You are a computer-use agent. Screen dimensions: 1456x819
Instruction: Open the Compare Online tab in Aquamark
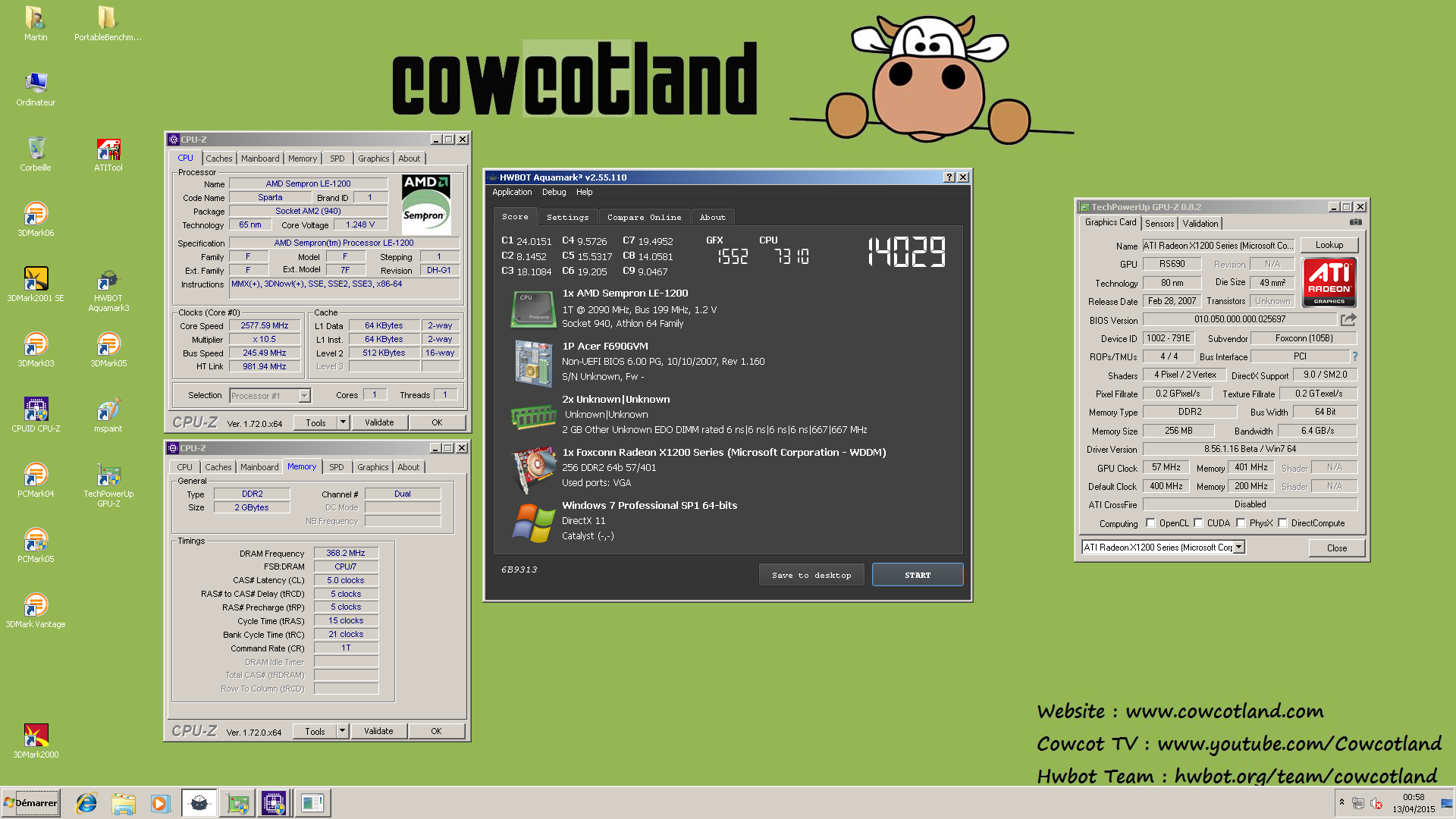[645, 218]
